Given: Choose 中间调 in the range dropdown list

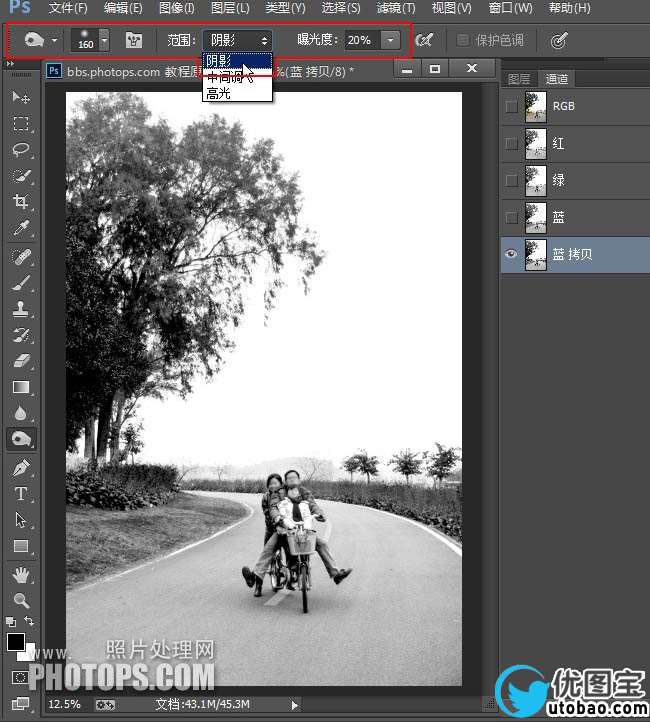Looking at the screenshot, I should pos(237,77).
